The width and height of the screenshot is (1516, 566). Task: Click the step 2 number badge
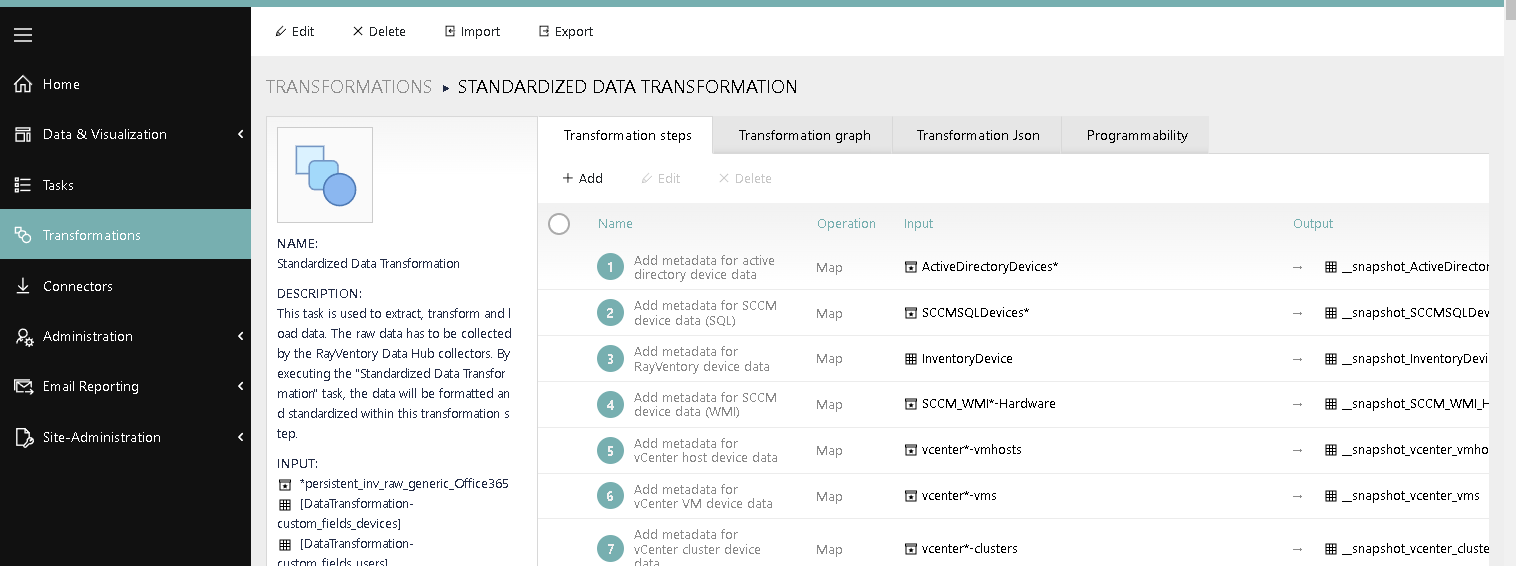coord(610,313)
